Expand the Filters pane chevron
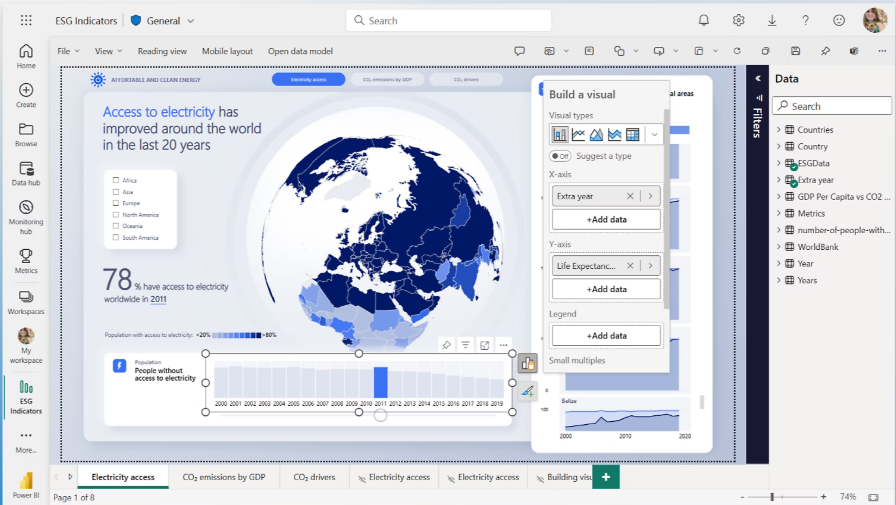Viewport: 896px width, 505px height. point(758,78)
